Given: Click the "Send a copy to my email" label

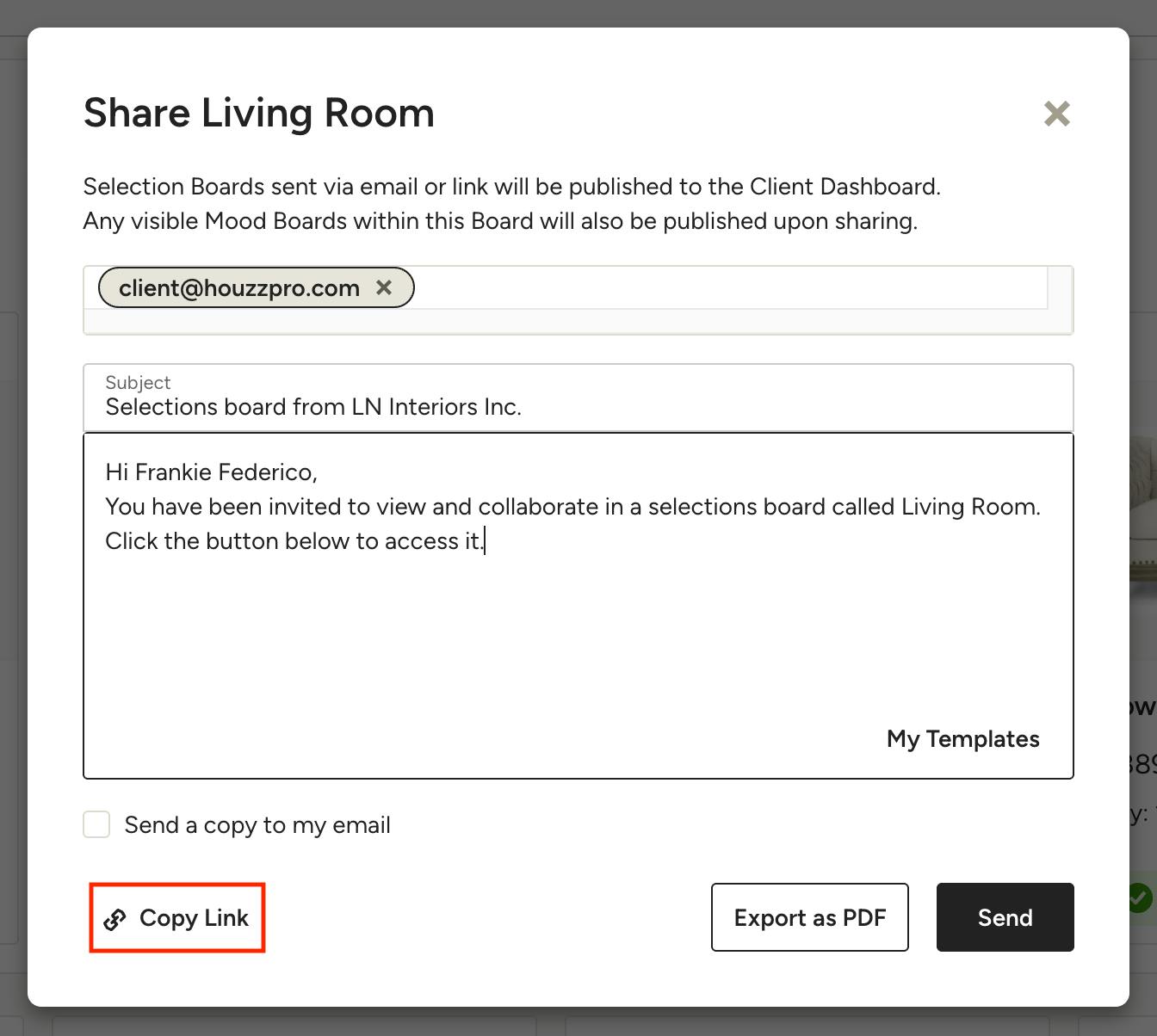Looking at the screenshot, I should (x=257, y=825).
